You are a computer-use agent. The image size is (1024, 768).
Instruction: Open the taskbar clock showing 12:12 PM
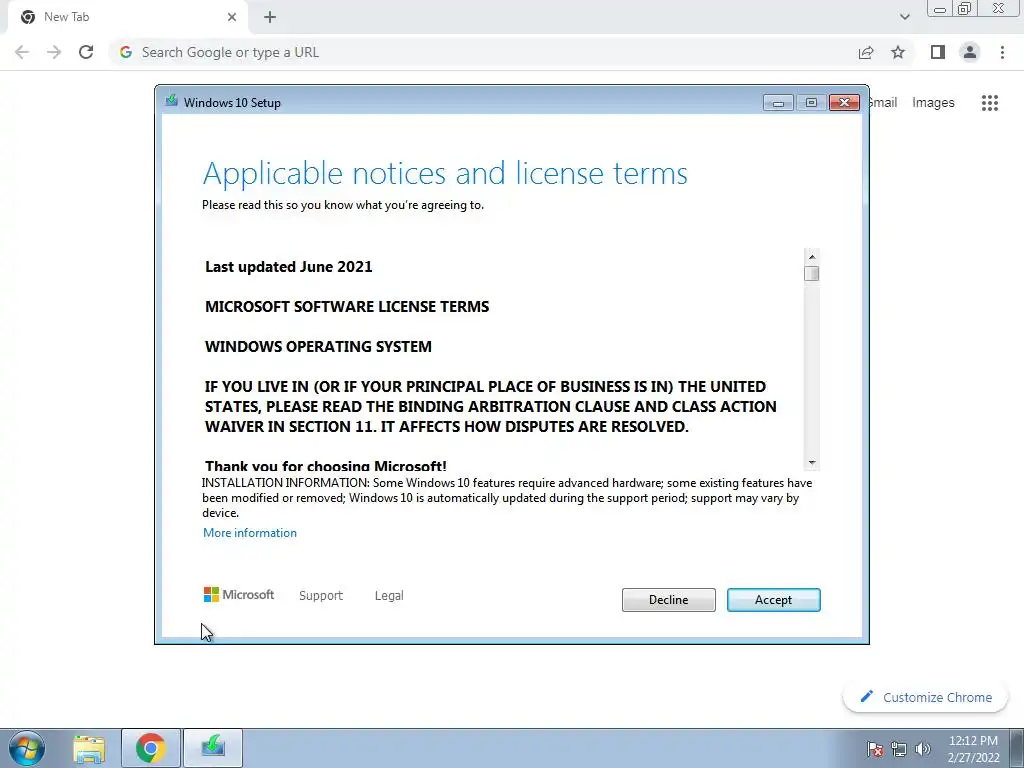coord(973,749)
